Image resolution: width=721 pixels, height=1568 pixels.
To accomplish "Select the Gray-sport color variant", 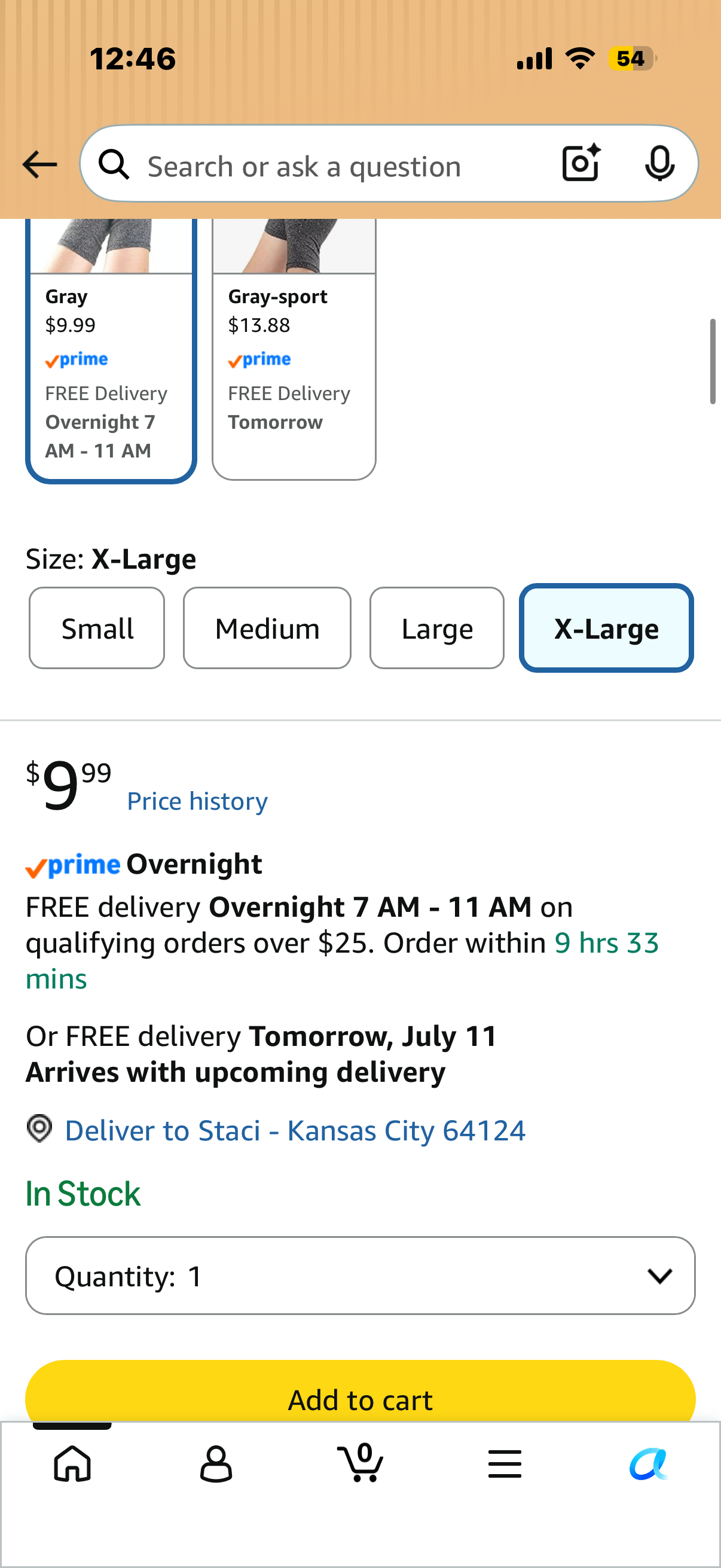I will (x=294, y=349).
